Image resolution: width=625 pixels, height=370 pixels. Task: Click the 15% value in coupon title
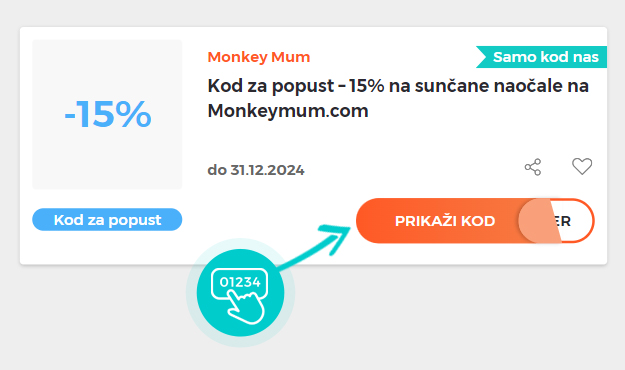367,86
